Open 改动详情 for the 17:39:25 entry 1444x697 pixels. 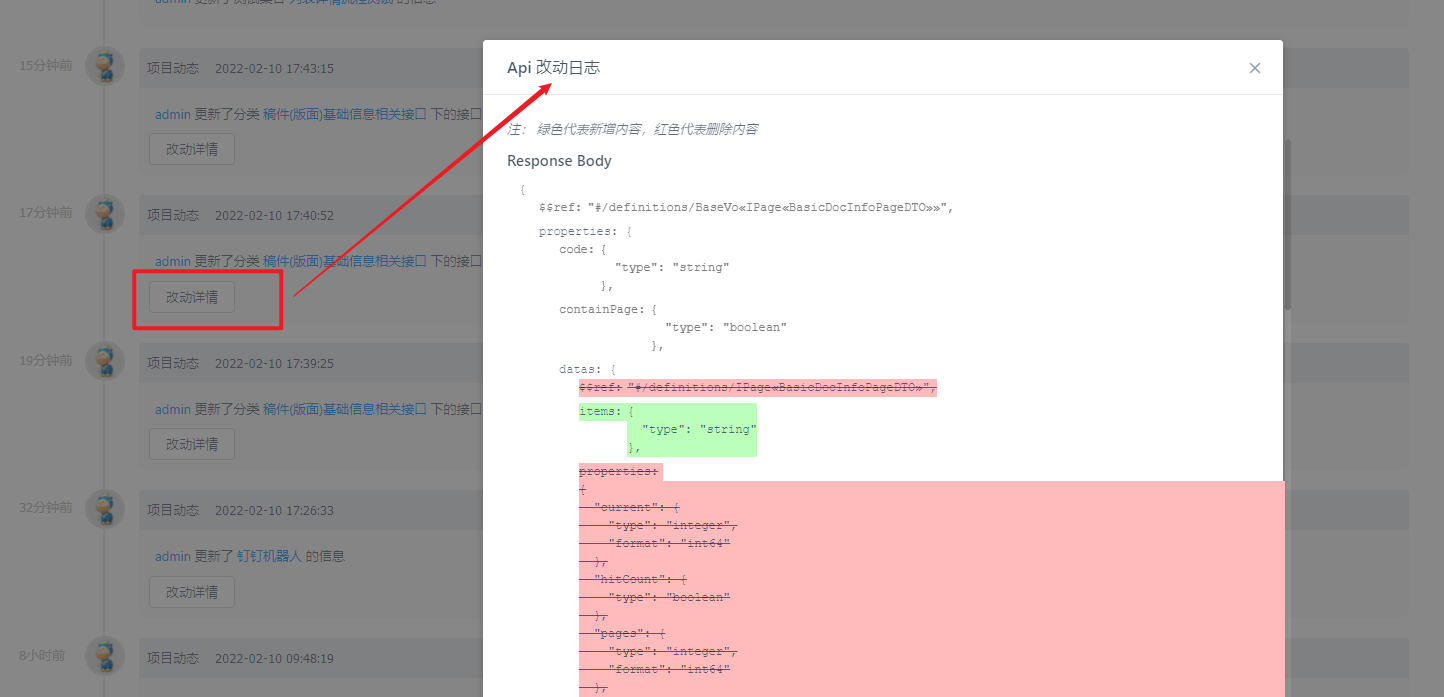pos(192,444)
